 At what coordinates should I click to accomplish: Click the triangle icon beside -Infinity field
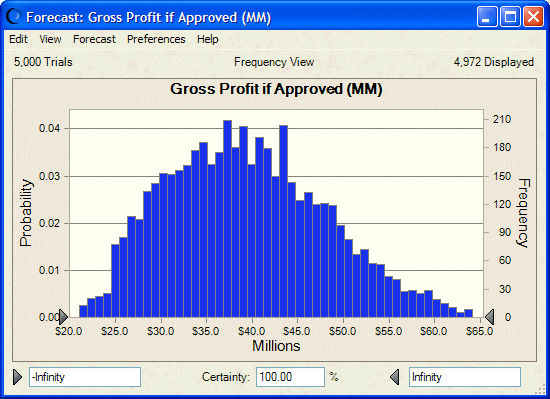pyautogui.click(x=18, y=377)
